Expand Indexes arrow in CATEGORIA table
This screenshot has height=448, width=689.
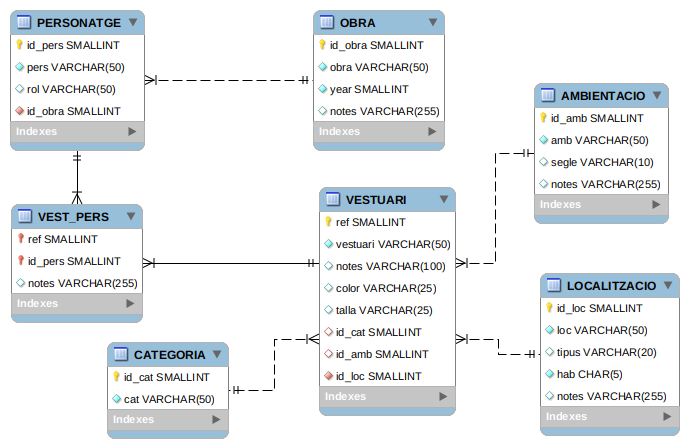point(215,420)
